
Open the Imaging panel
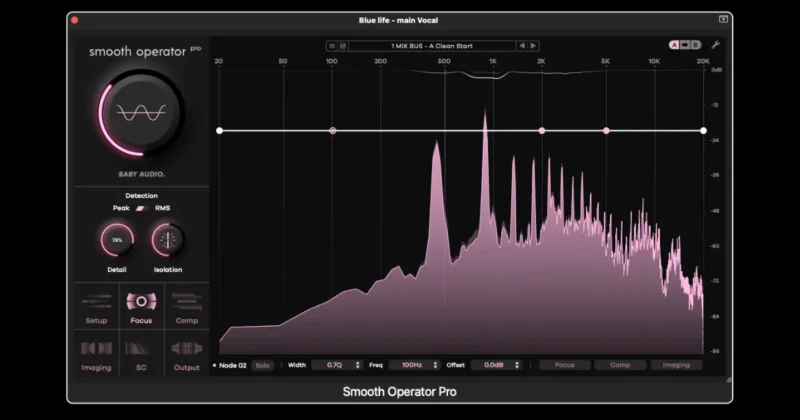pyautogui.click(x=96, y=355)
